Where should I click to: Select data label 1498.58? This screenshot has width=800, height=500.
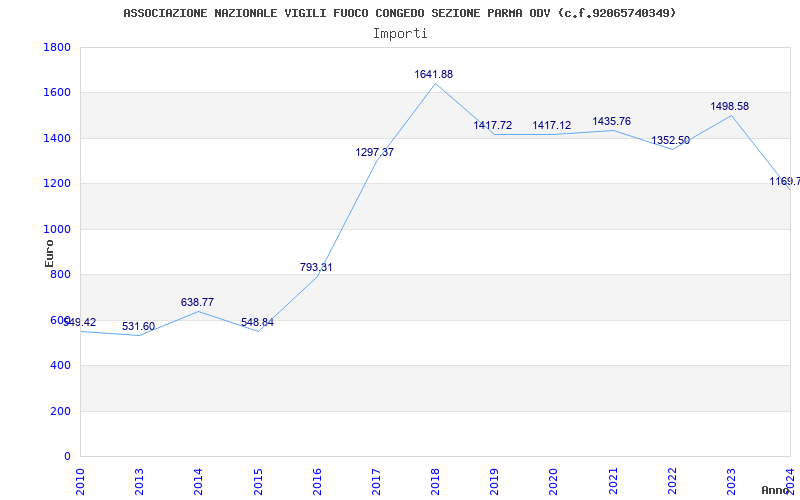(x=730, y=107)
